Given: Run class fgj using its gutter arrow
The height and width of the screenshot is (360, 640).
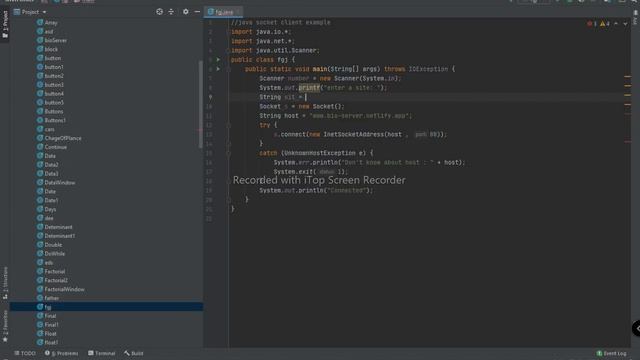Looking at the screenshot, I should pyautogui.click(x=218, y=60).
